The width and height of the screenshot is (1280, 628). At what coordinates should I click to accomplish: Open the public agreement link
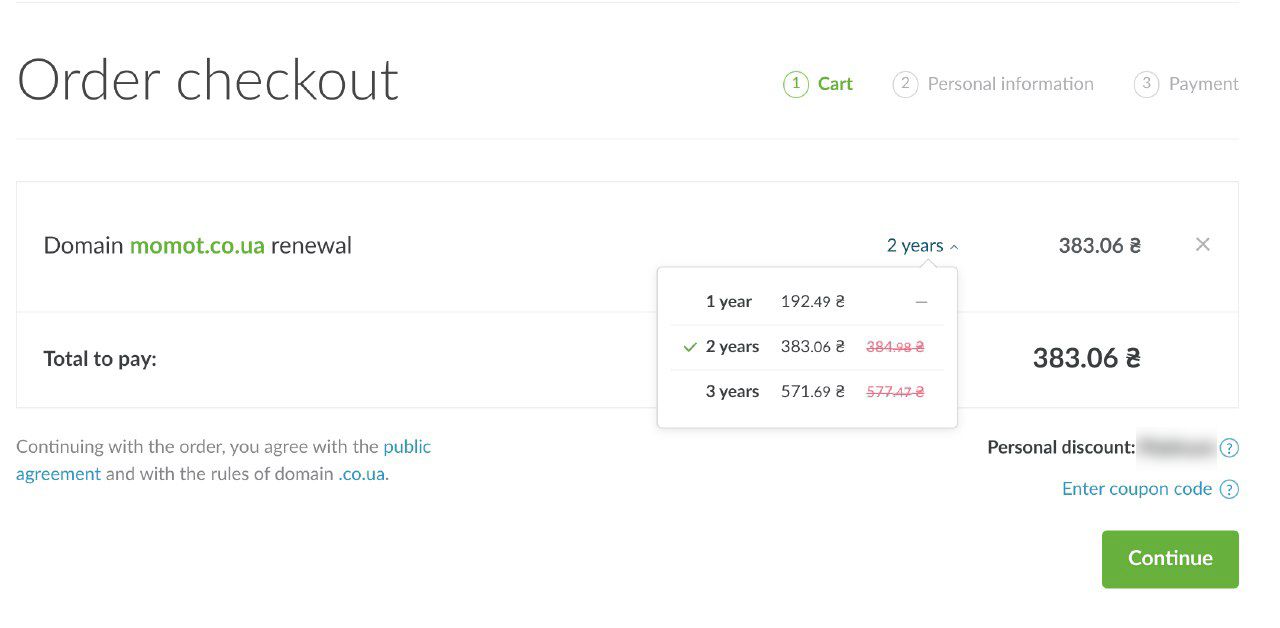pos(406,447)
